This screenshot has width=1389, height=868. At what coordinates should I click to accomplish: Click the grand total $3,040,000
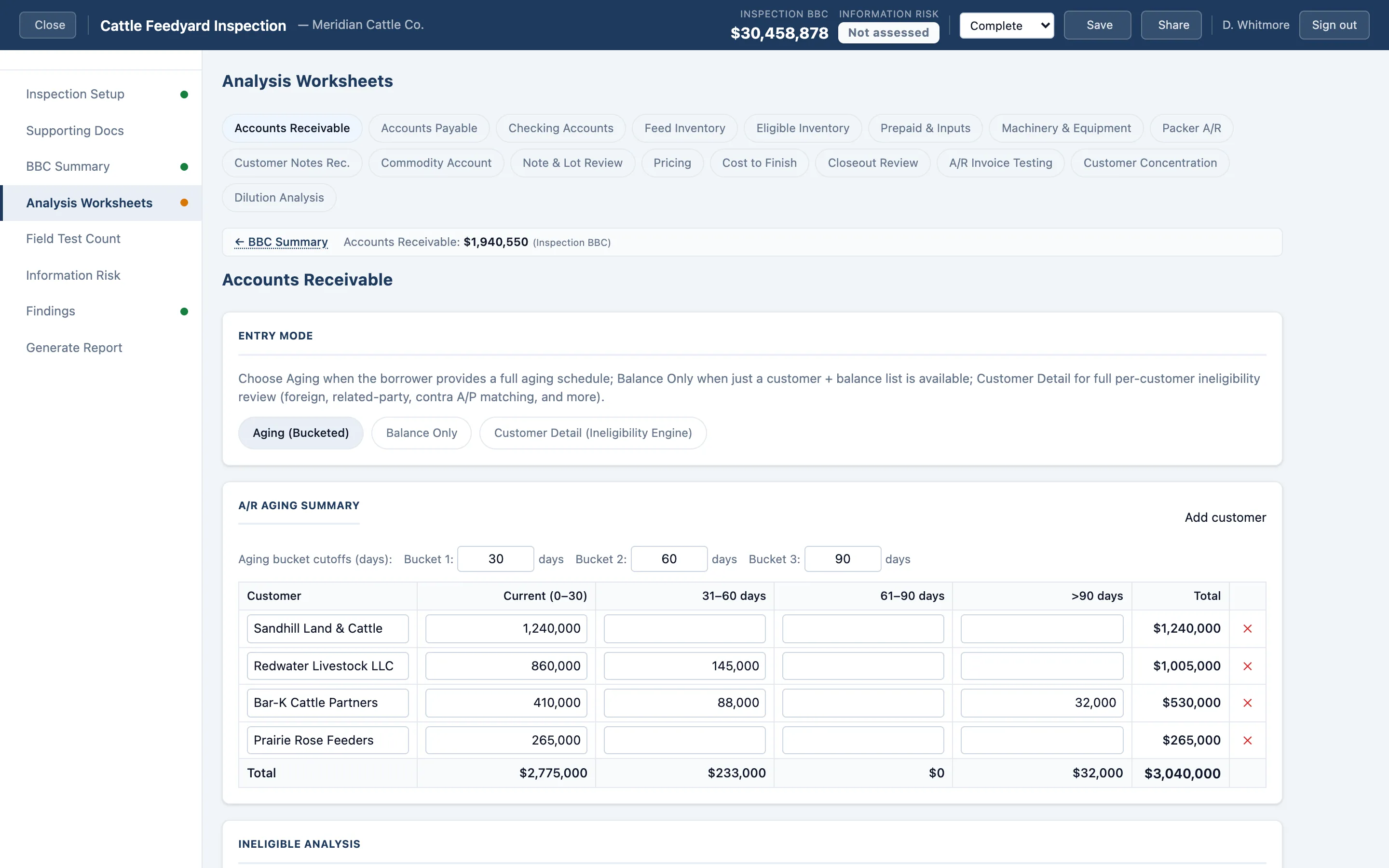click(x=1183, y=773)
